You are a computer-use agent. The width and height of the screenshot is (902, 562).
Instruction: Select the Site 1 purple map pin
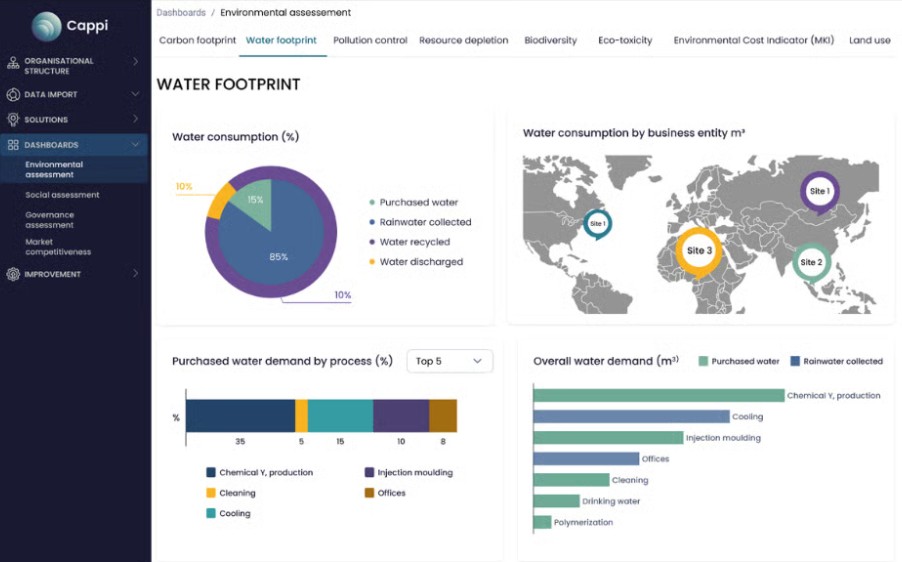[819, 191]
